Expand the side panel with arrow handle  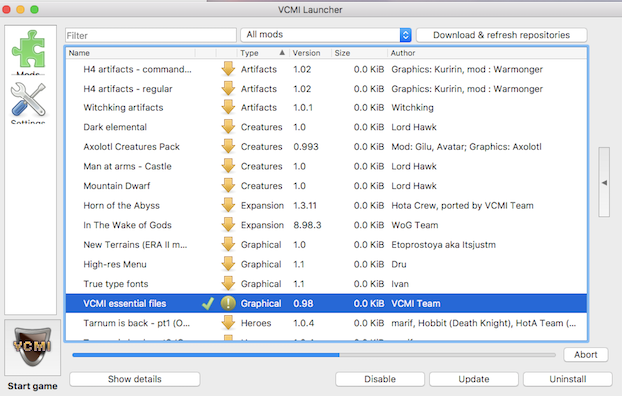coord(604,183)
